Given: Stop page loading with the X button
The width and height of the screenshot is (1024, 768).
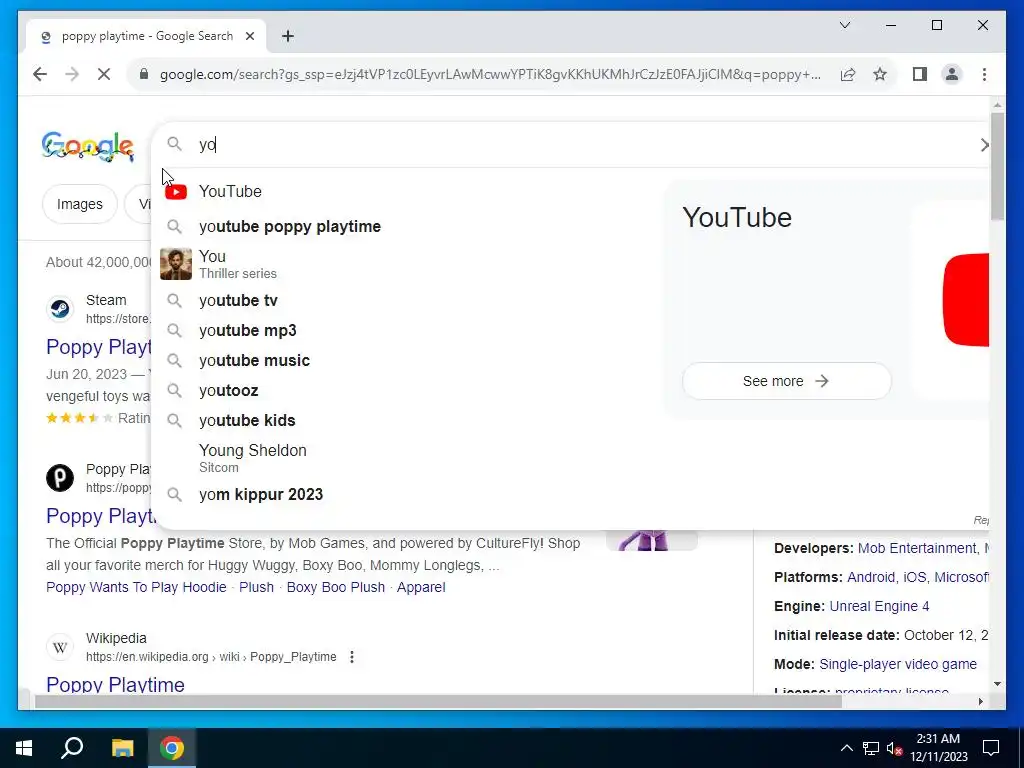Looking at the screenshot, I should pyautogui.click(x=104, y=74).
